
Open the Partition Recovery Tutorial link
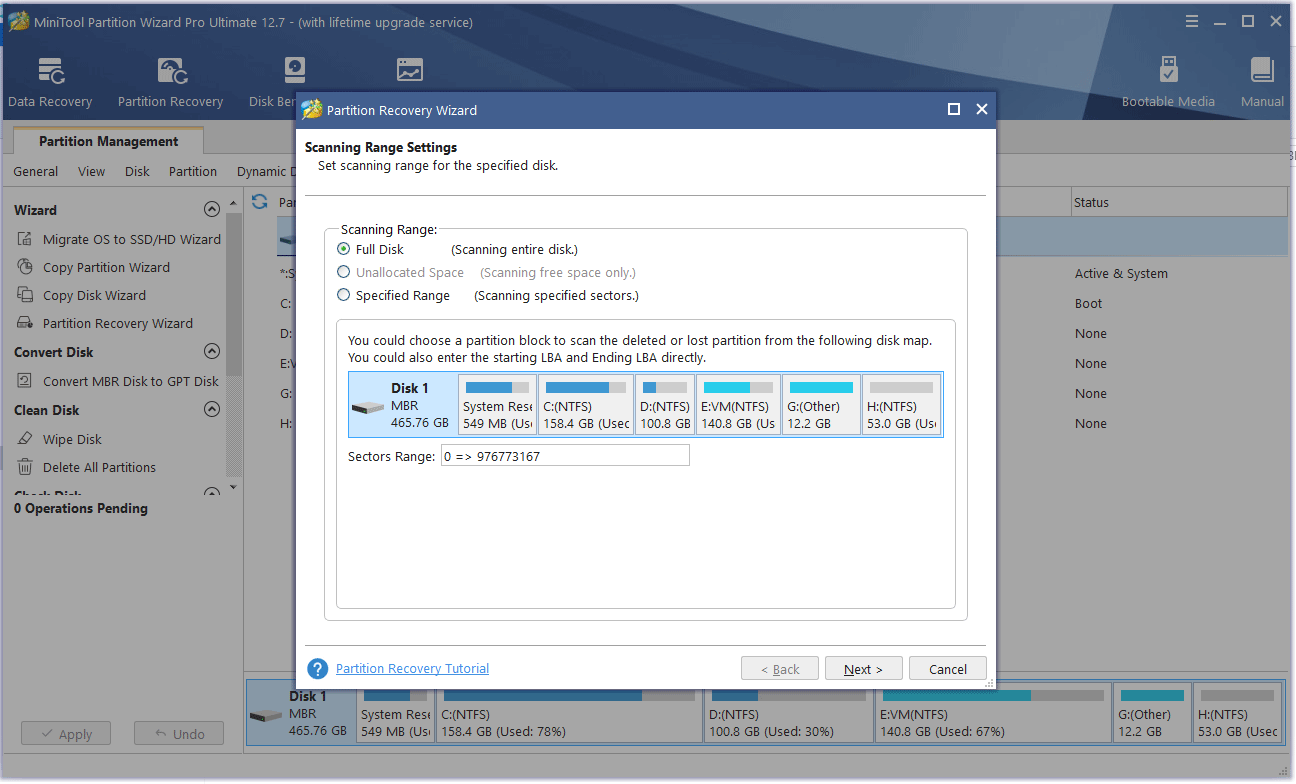tap(412, 668)
